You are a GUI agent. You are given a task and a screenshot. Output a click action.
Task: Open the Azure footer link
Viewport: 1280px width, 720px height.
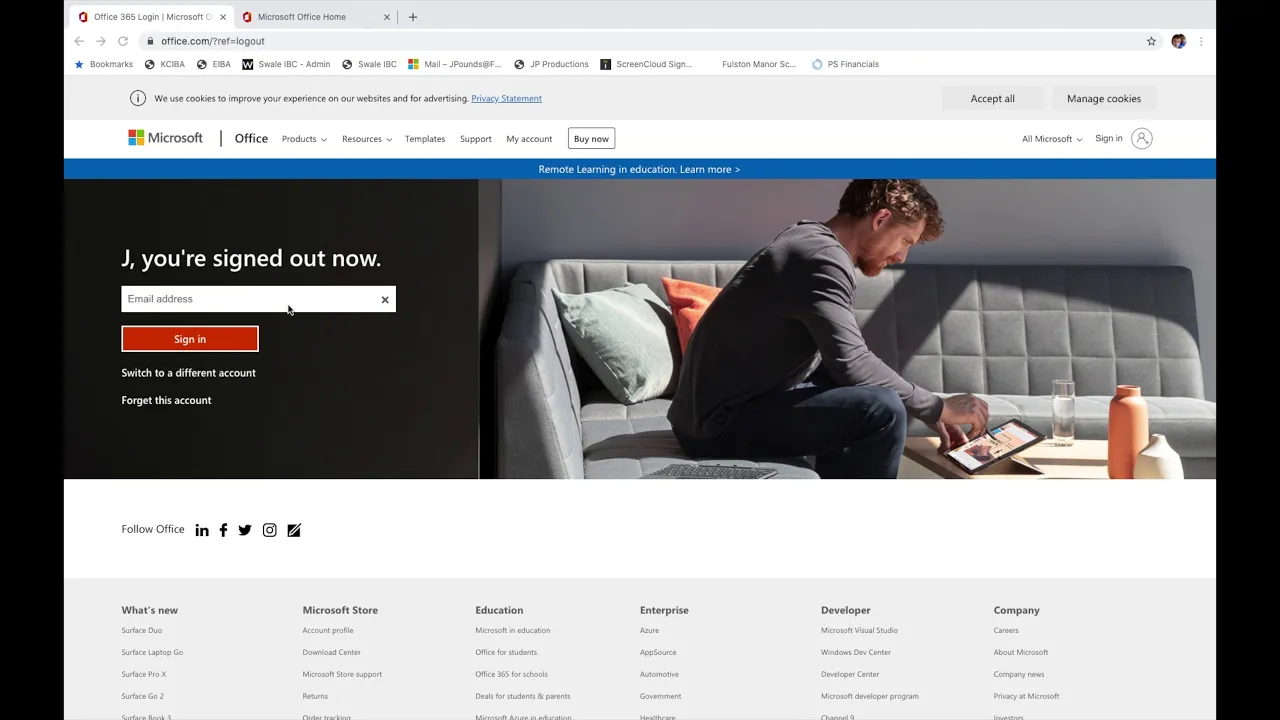(x=649, y=630)
